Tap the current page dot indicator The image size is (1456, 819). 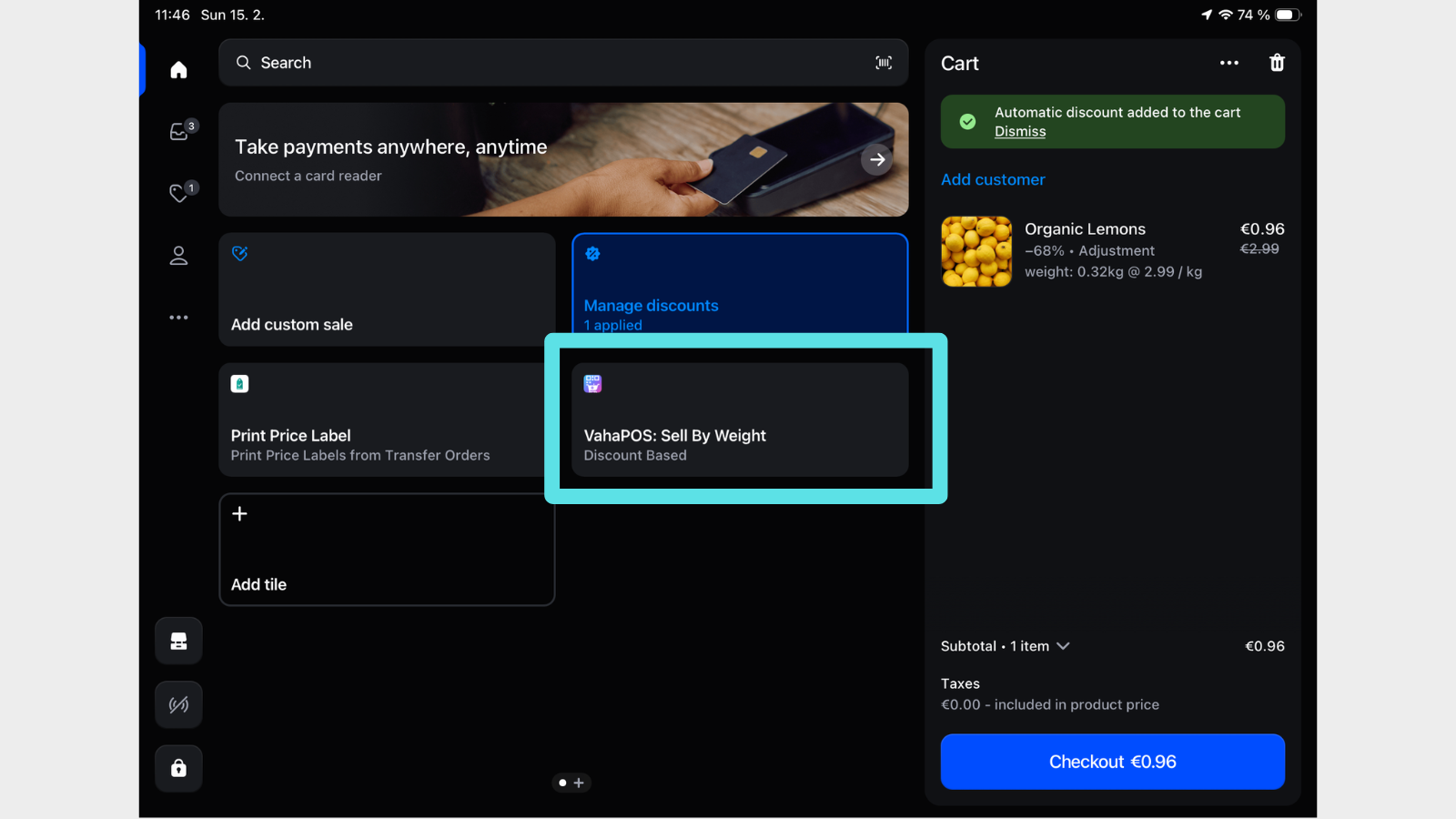coord(562,783)
